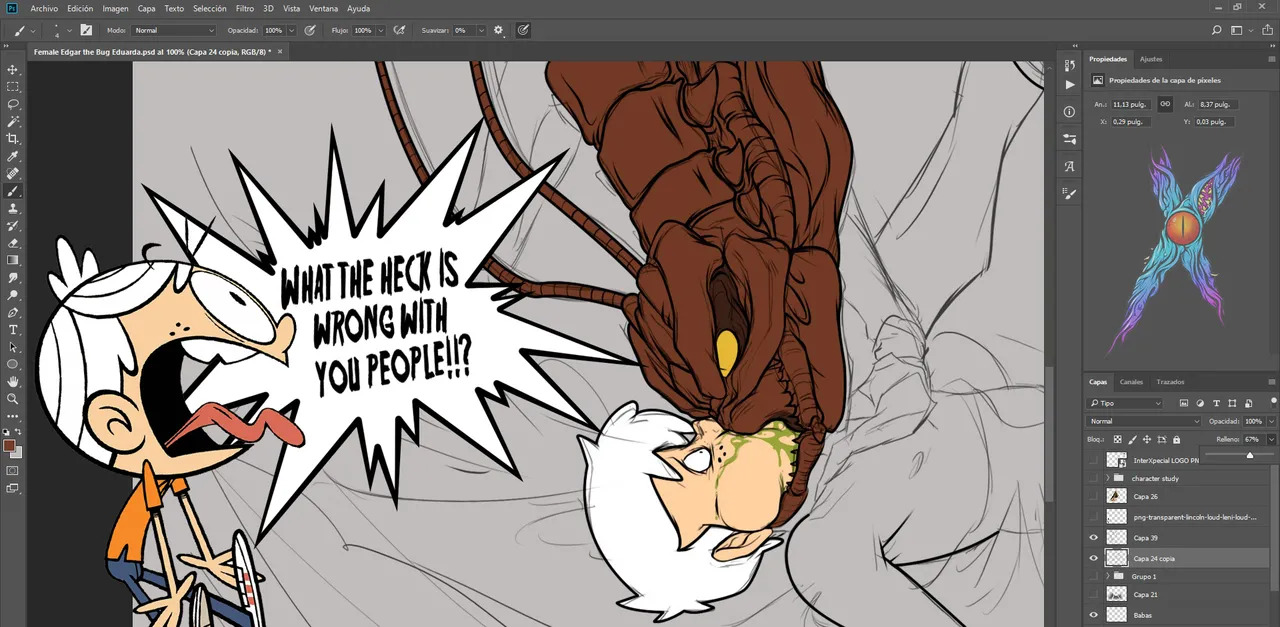This screenshot has width=1280, height=627.
Task: Expand the character study group
Action: coord(1107,478)
